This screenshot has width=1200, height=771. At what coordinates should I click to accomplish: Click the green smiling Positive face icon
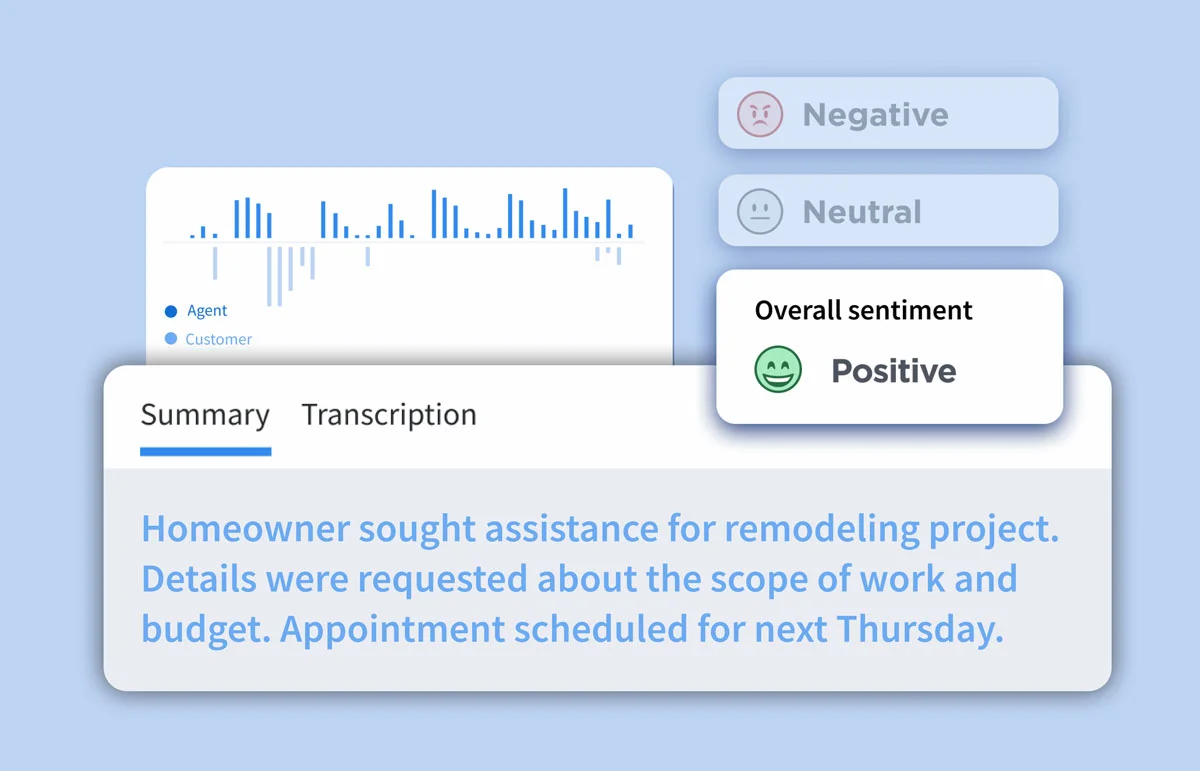pyautogui.click(x=777, y=370)
